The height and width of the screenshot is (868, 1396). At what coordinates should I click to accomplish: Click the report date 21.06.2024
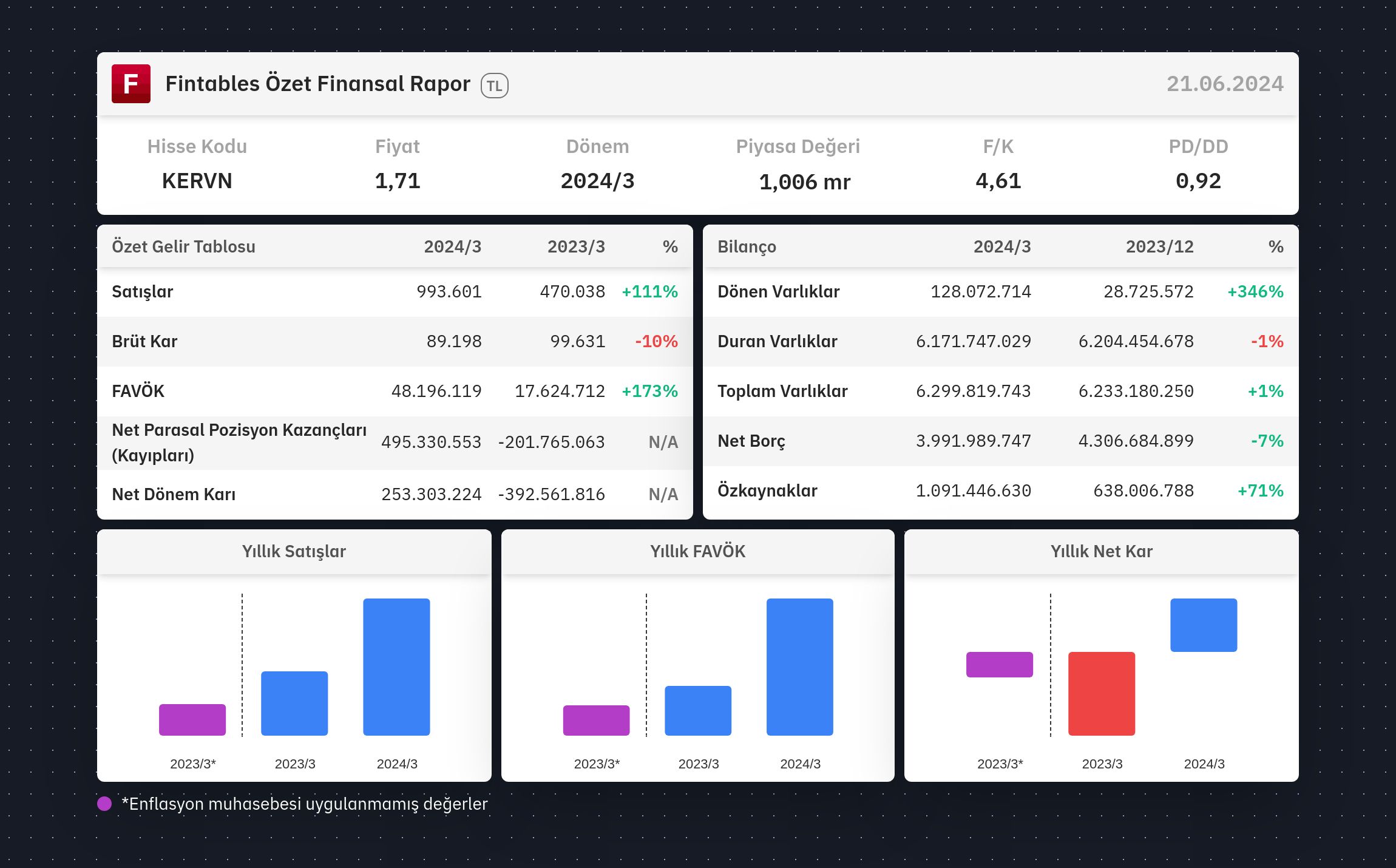click(1225, 84)
